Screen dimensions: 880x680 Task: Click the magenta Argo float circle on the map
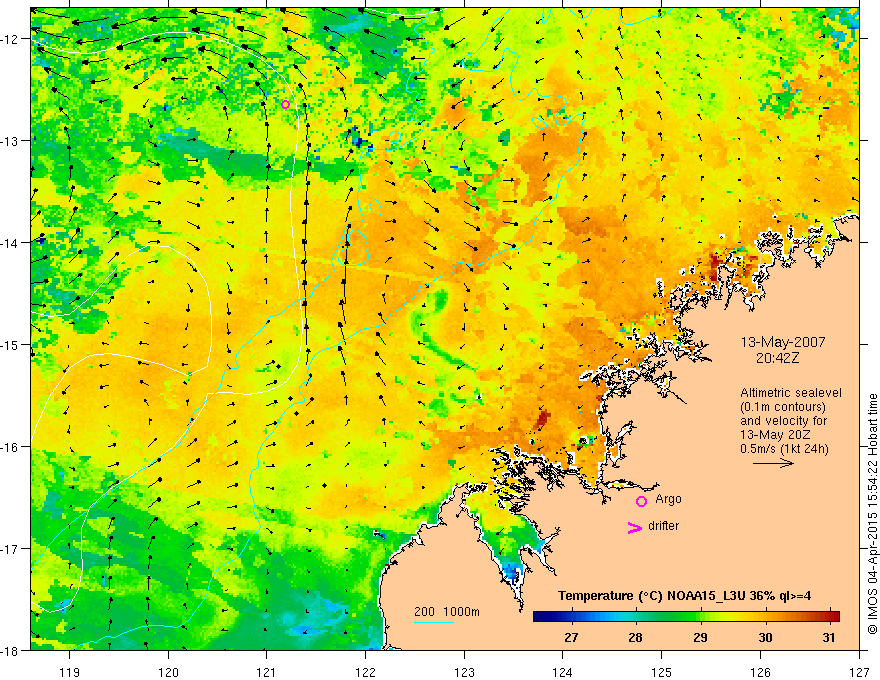285,104
